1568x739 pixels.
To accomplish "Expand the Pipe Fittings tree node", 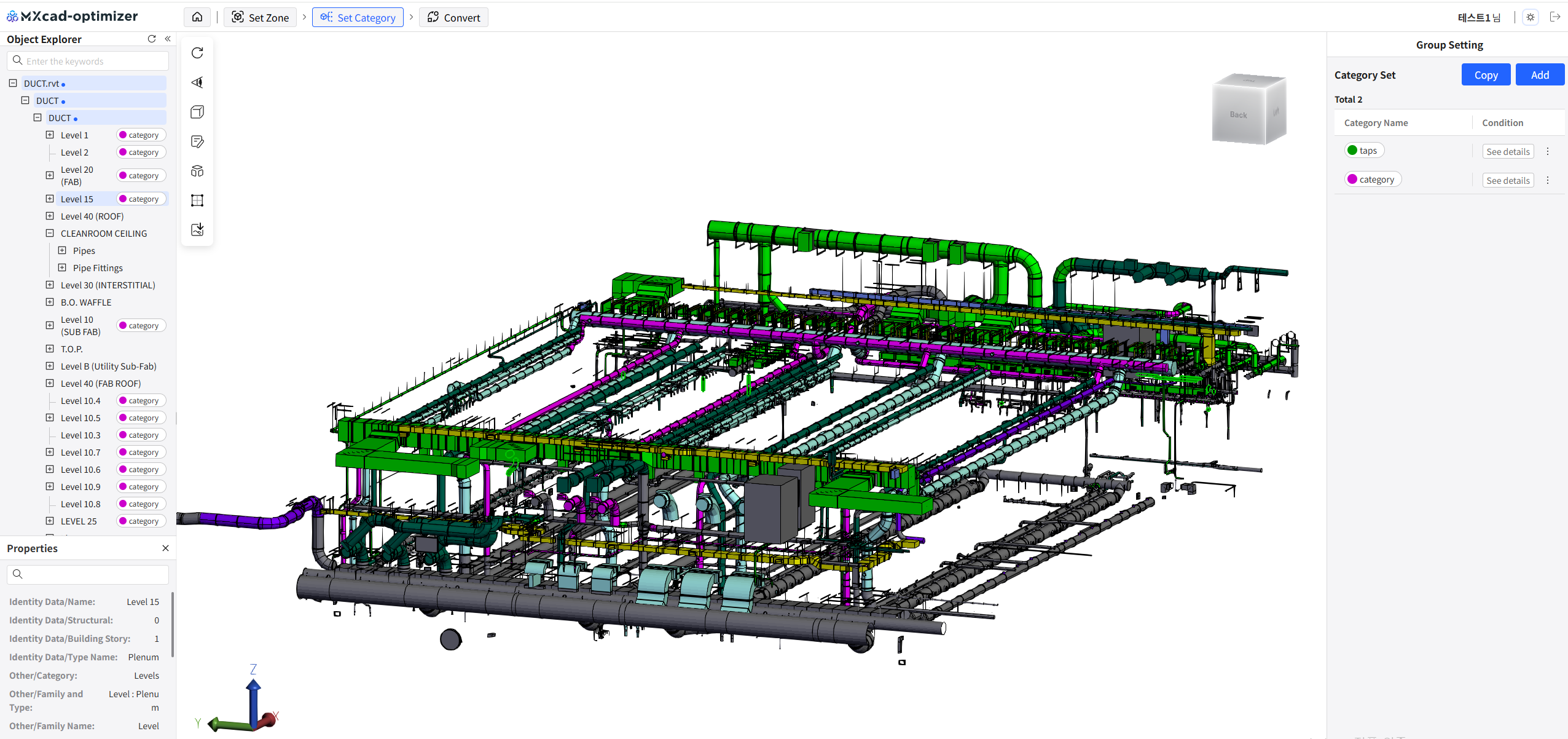I will click(x=62, y=267).
